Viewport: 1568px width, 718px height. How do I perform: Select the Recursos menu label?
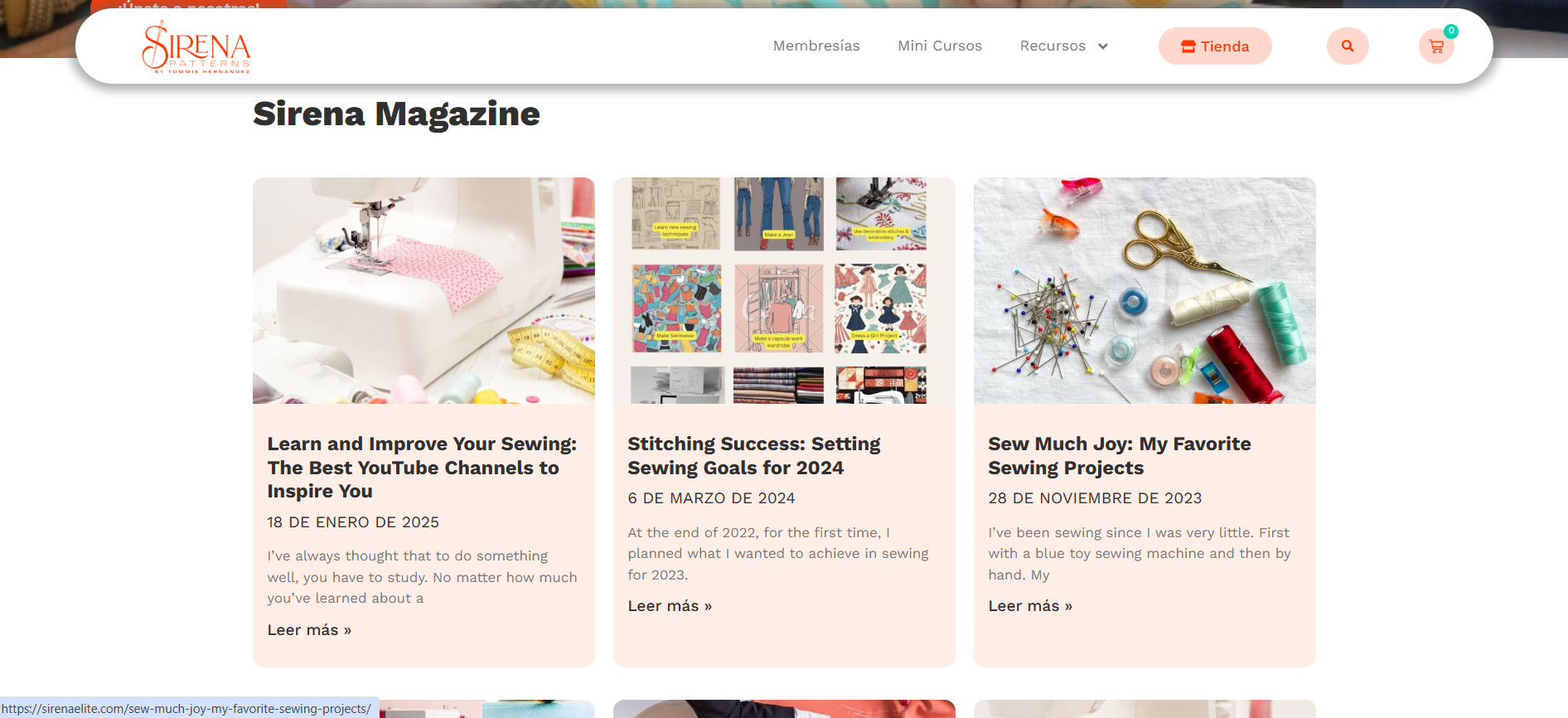point(1053,46)
